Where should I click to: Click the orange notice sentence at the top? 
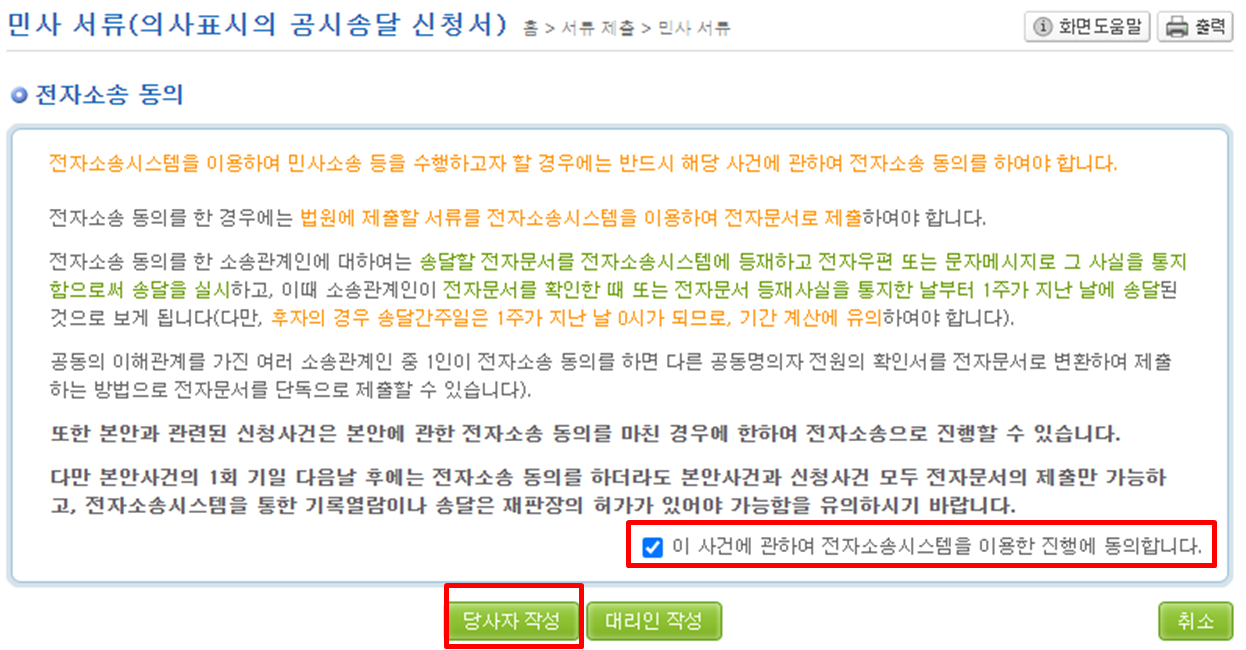pos(583,163)
